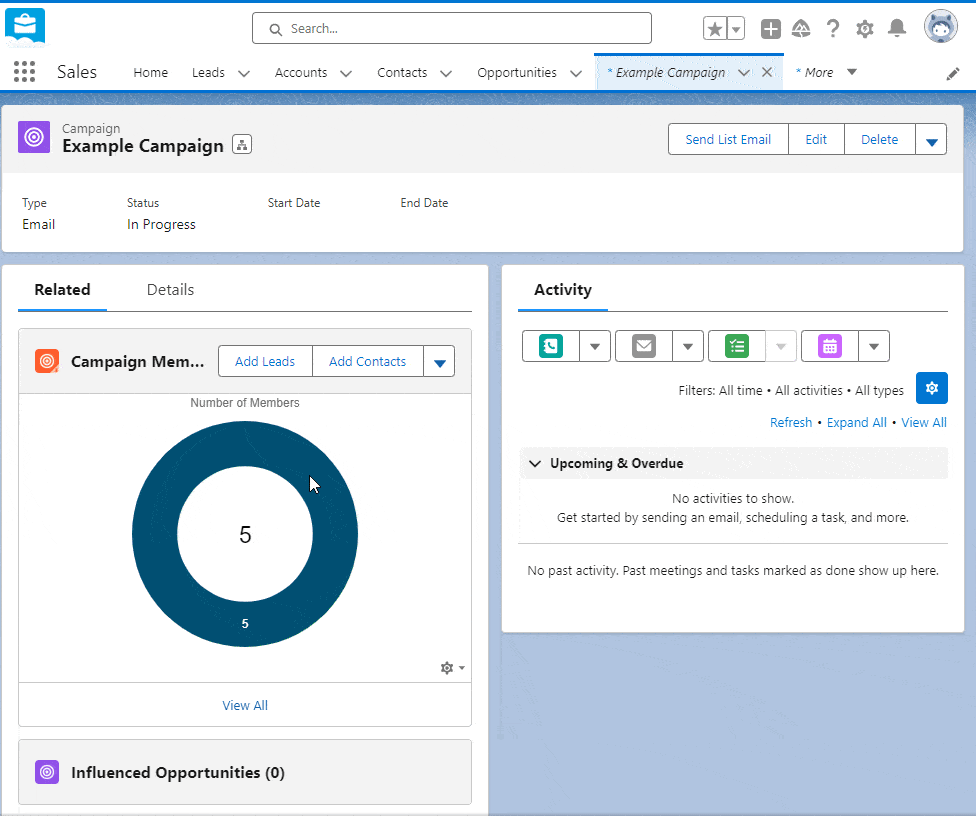
Task: Create a new task with the checklist icon
Action: point(737,346)
